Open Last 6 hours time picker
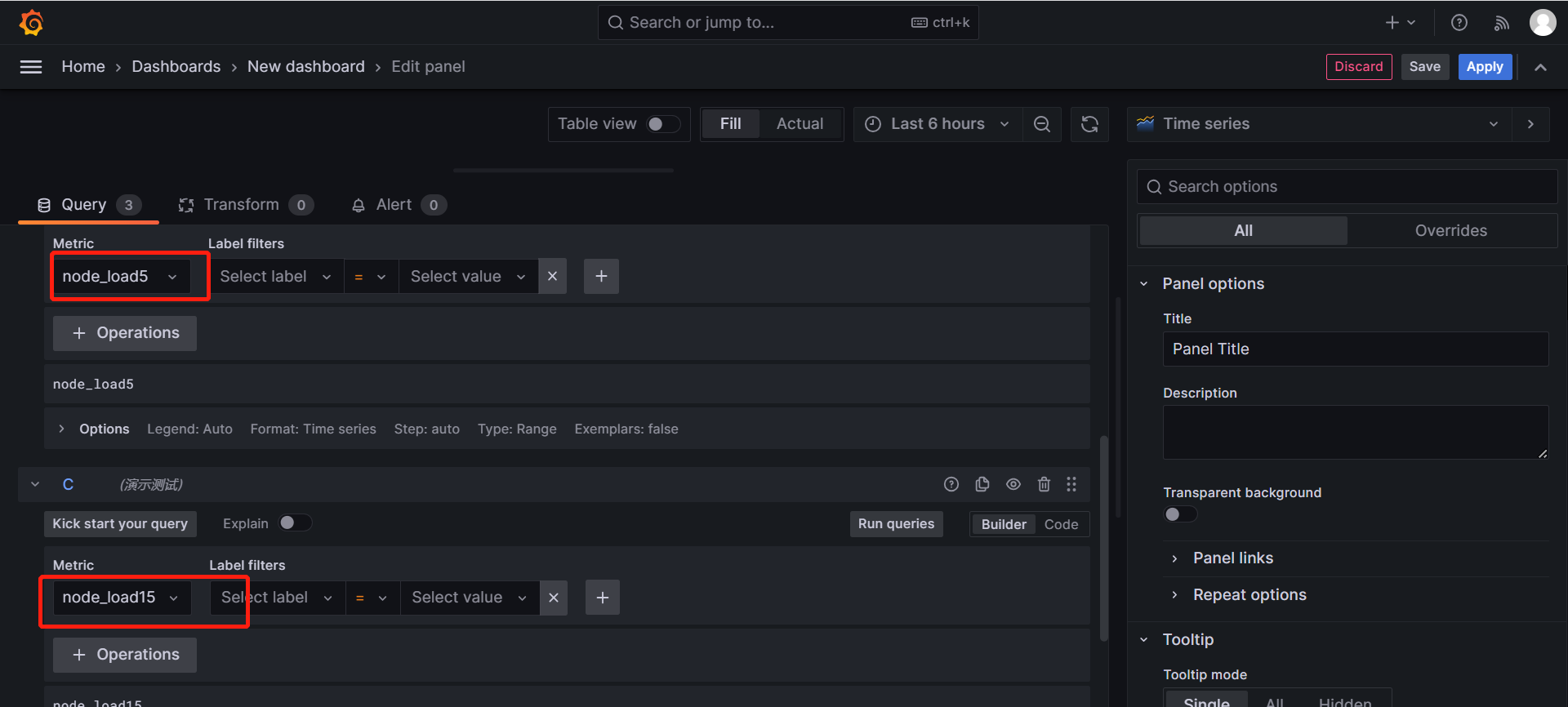The width and height of the screenshot is (1568, 707). pyautogui.click(x=938, y=124)
